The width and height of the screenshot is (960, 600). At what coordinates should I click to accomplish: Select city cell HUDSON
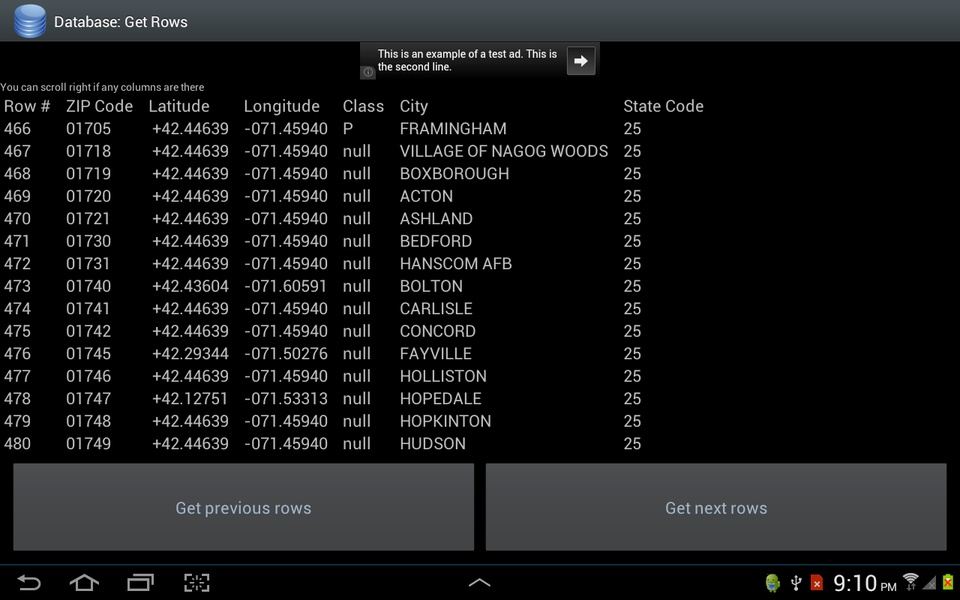point(432,444)
